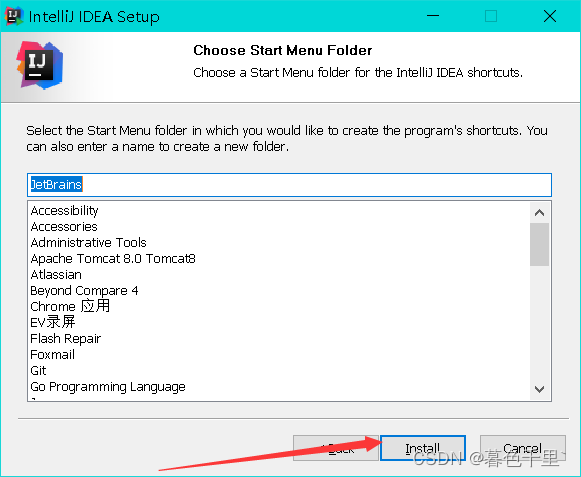This screenshot has height=477, width=581.
Task: Choose Administrative Tools folder
Action: pyautogui.click(x=89, y=242)
